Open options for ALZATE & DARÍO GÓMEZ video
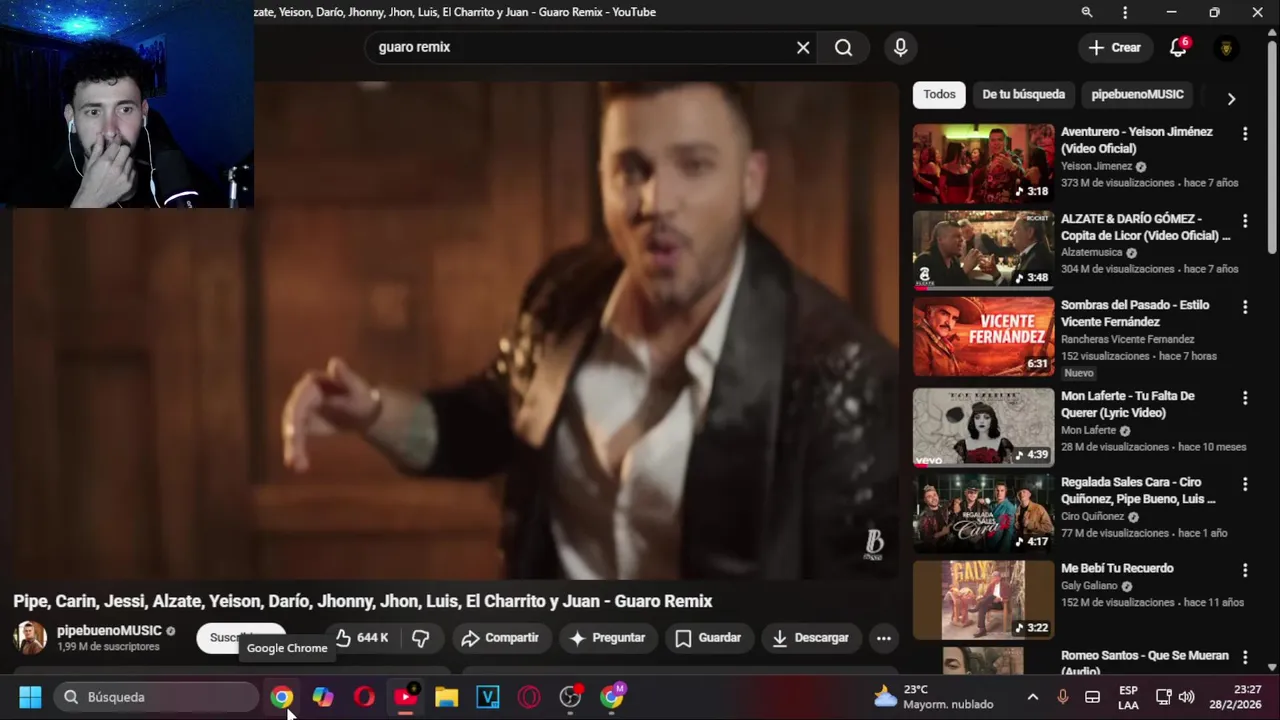 pyautogui.click(x=1245, y=220)
